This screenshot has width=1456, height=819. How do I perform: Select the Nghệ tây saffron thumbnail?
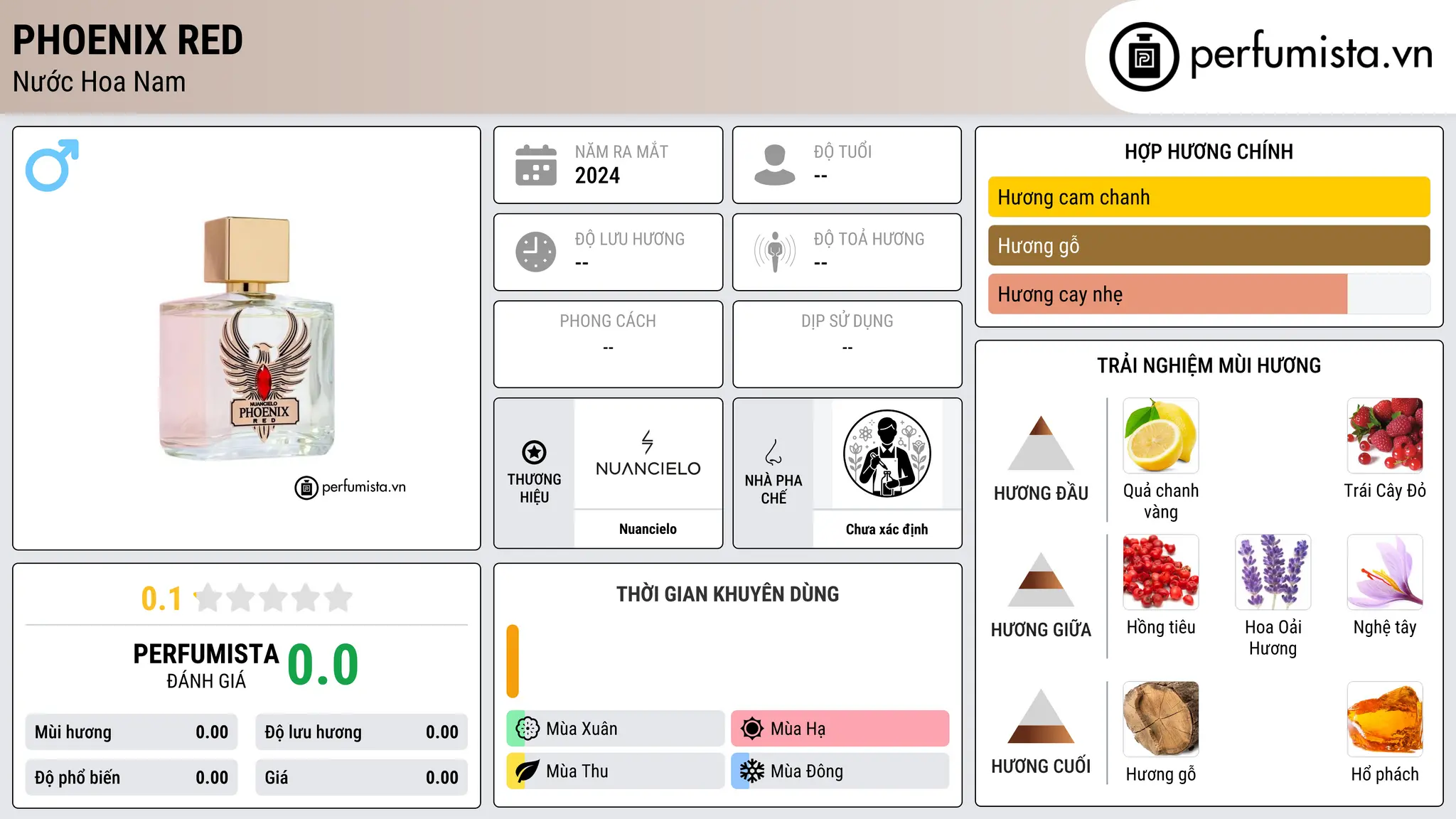[1385, 572]
